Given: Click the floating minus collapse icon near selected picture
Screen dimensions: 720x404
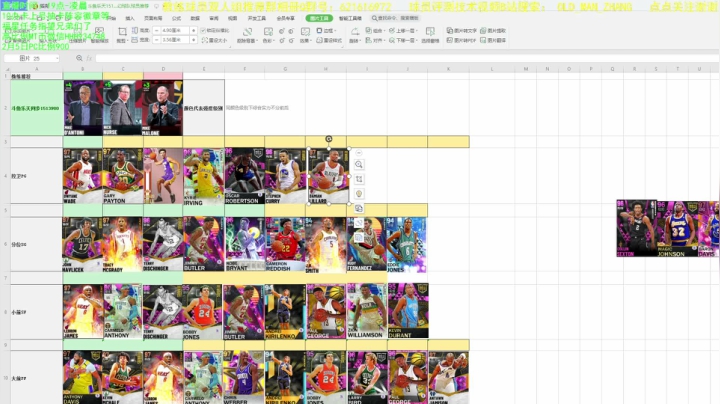Looking at the screenshot, I should 359,152.
